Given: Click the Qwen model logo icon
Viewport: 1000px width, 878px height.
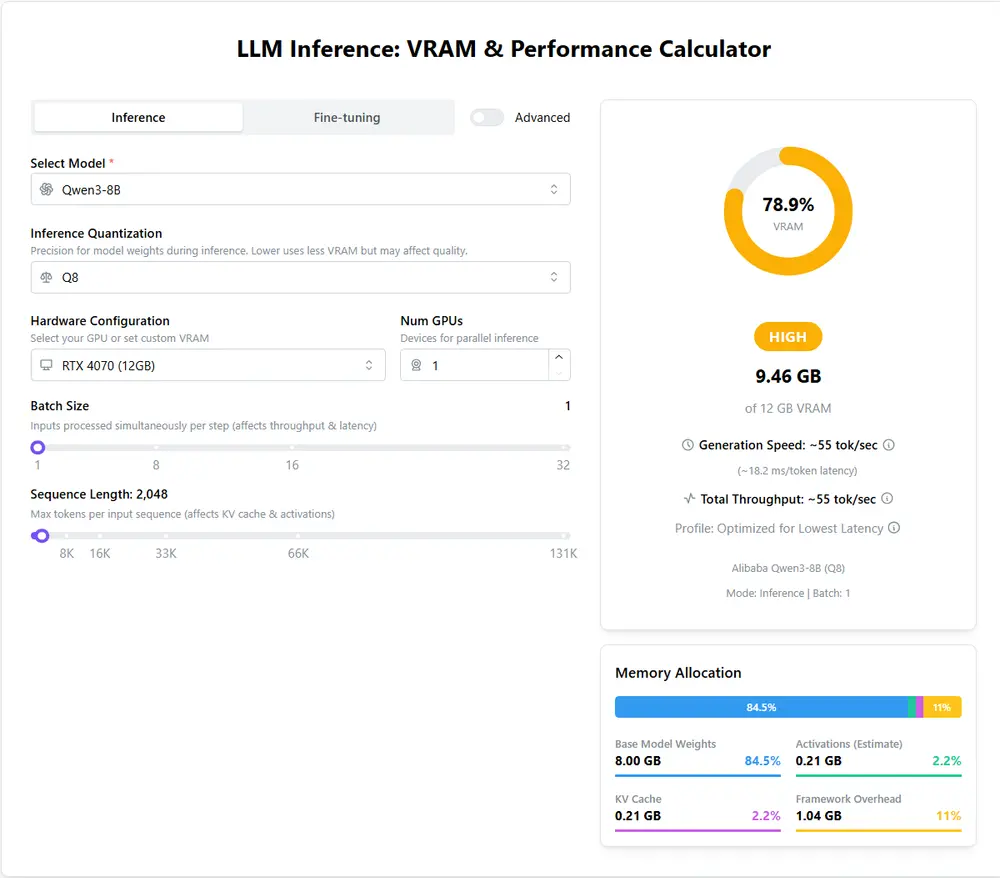Looking at the screenshot, I should 46,189.
